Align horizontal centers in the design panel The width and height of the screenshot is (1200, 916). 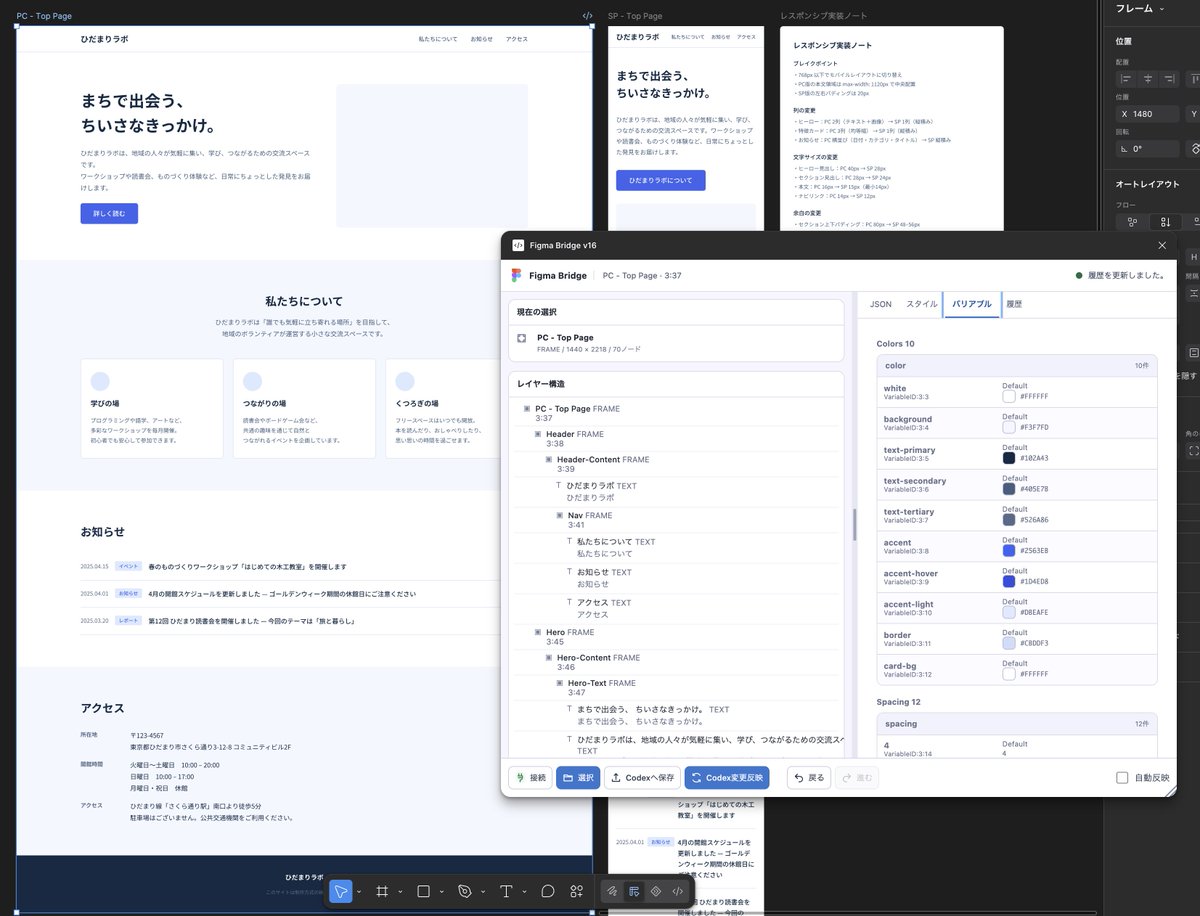1147,79
